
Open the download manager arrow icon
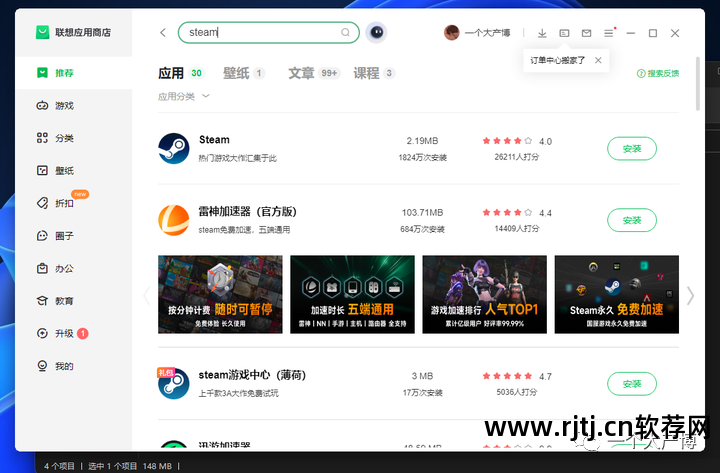pyautogui.click(x=542, y=33)
